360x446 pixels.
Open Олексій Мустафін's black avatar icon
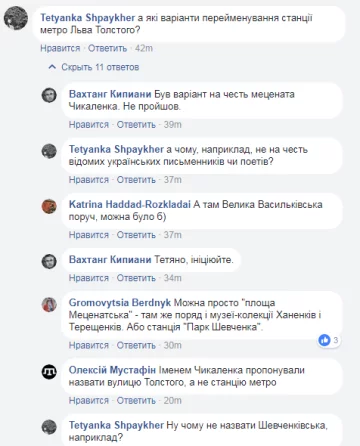pos(49,371)
